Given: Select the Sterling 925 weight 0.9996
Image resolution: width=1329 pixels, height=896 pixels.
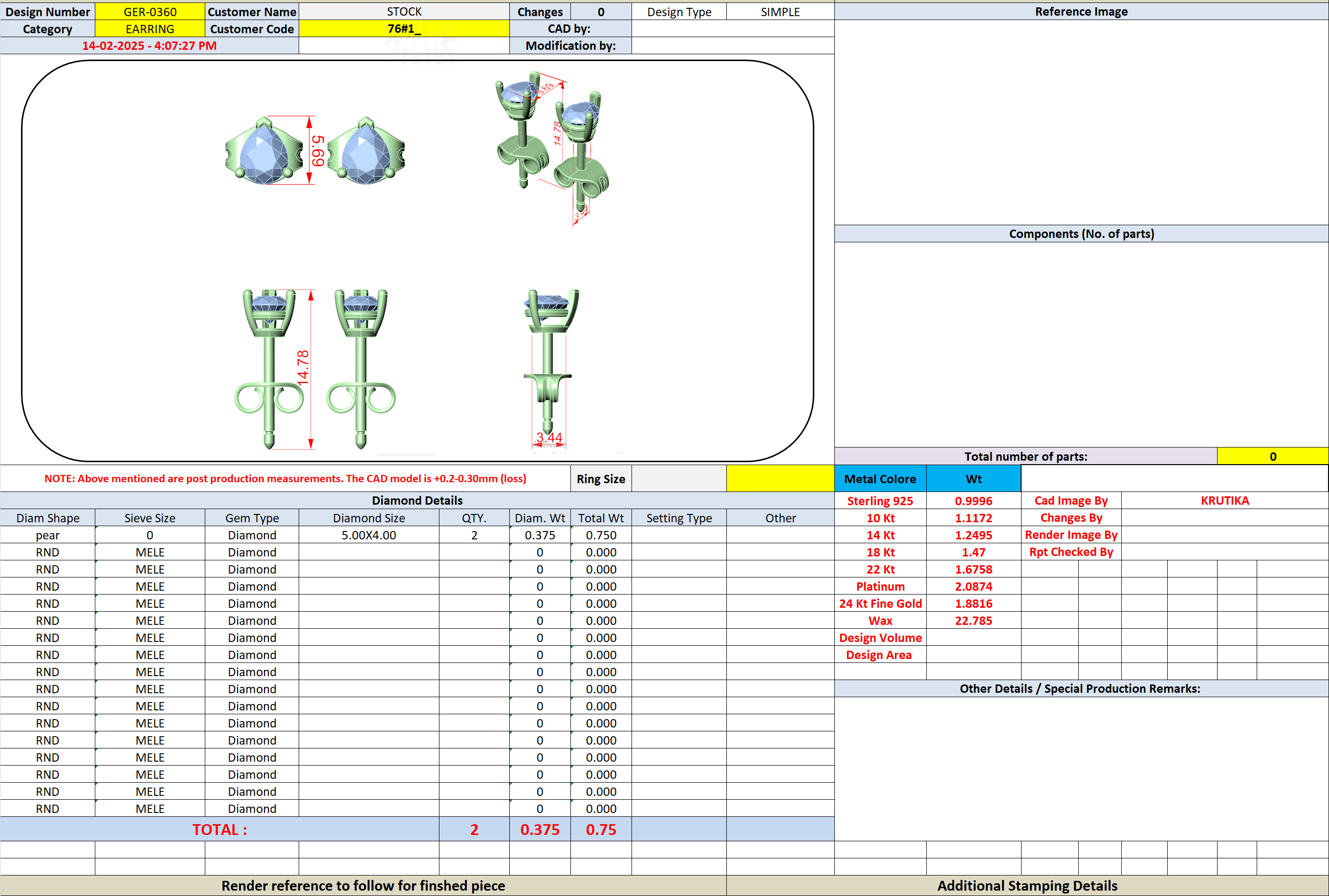Looking at the screenshot, I should click(974, 501).
